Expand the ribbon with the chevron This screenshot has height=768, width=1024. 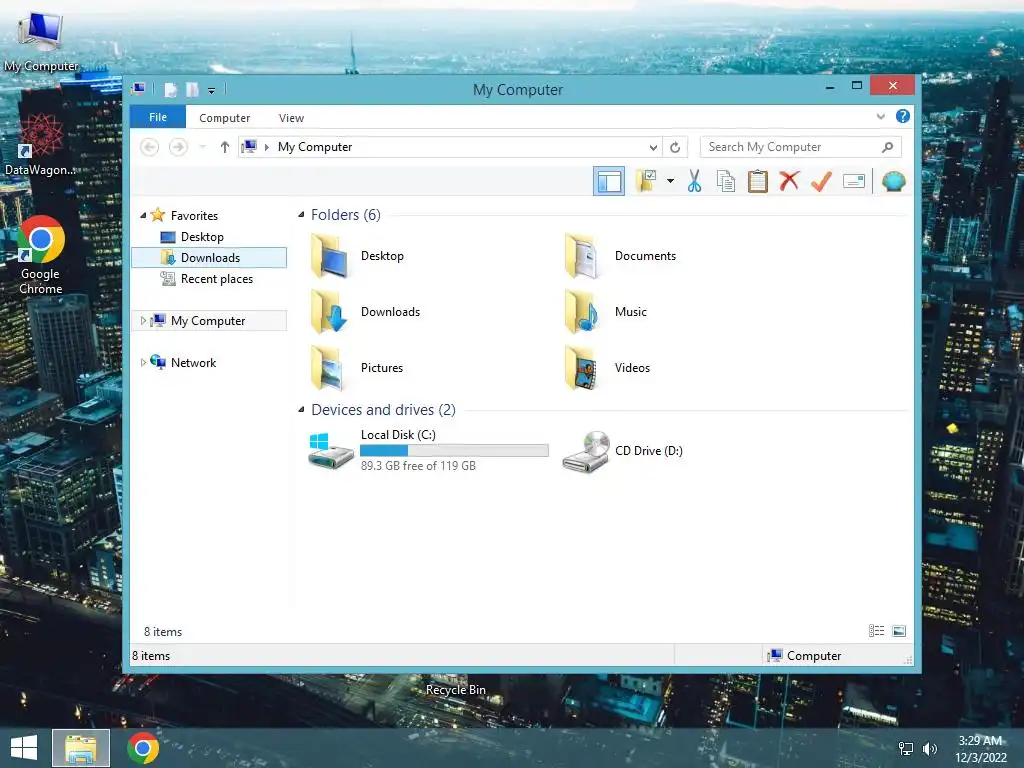[880, 117]
